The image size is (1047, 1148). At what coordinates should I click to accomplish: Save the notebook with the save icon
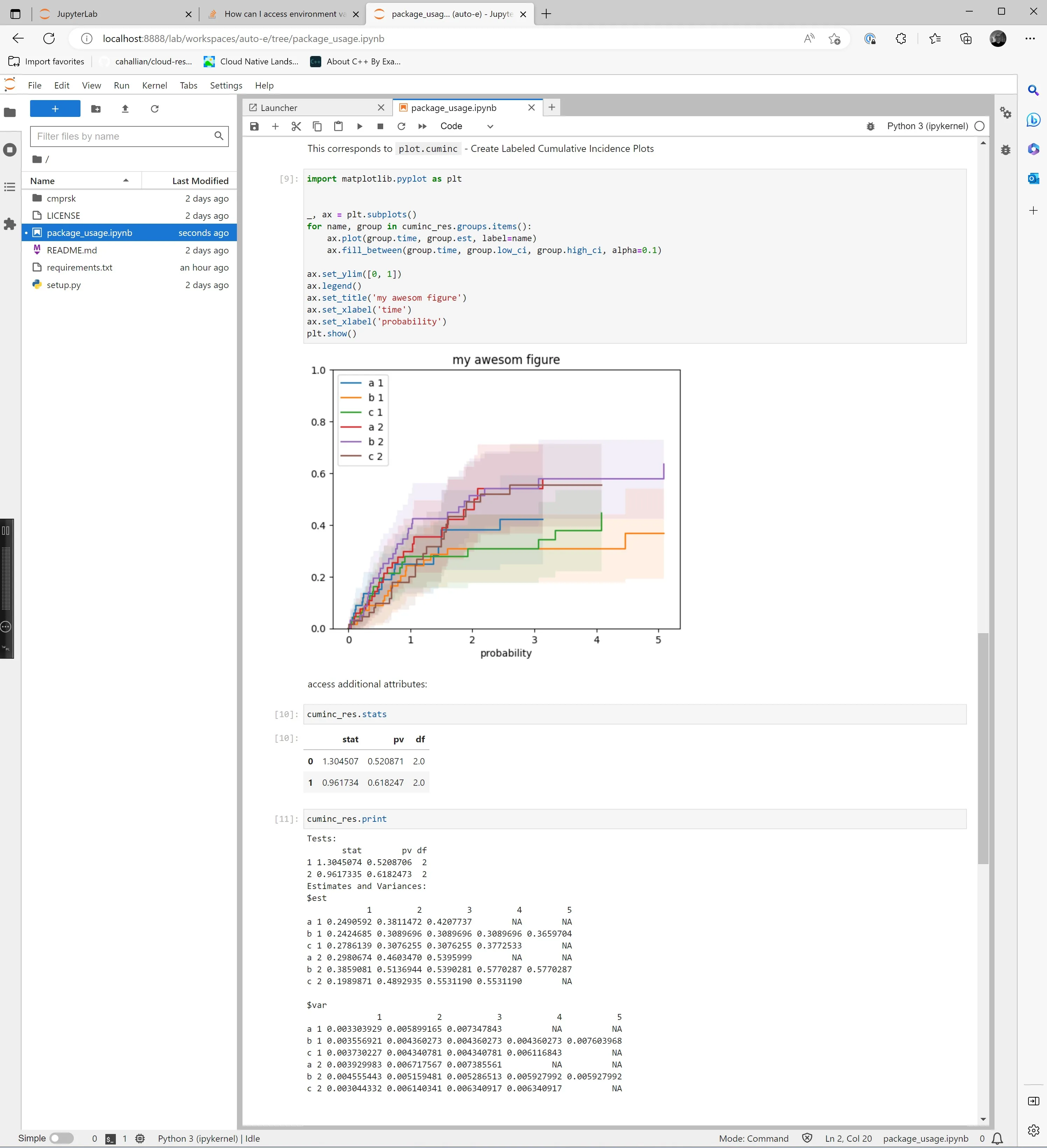click(x=254, y=126)
